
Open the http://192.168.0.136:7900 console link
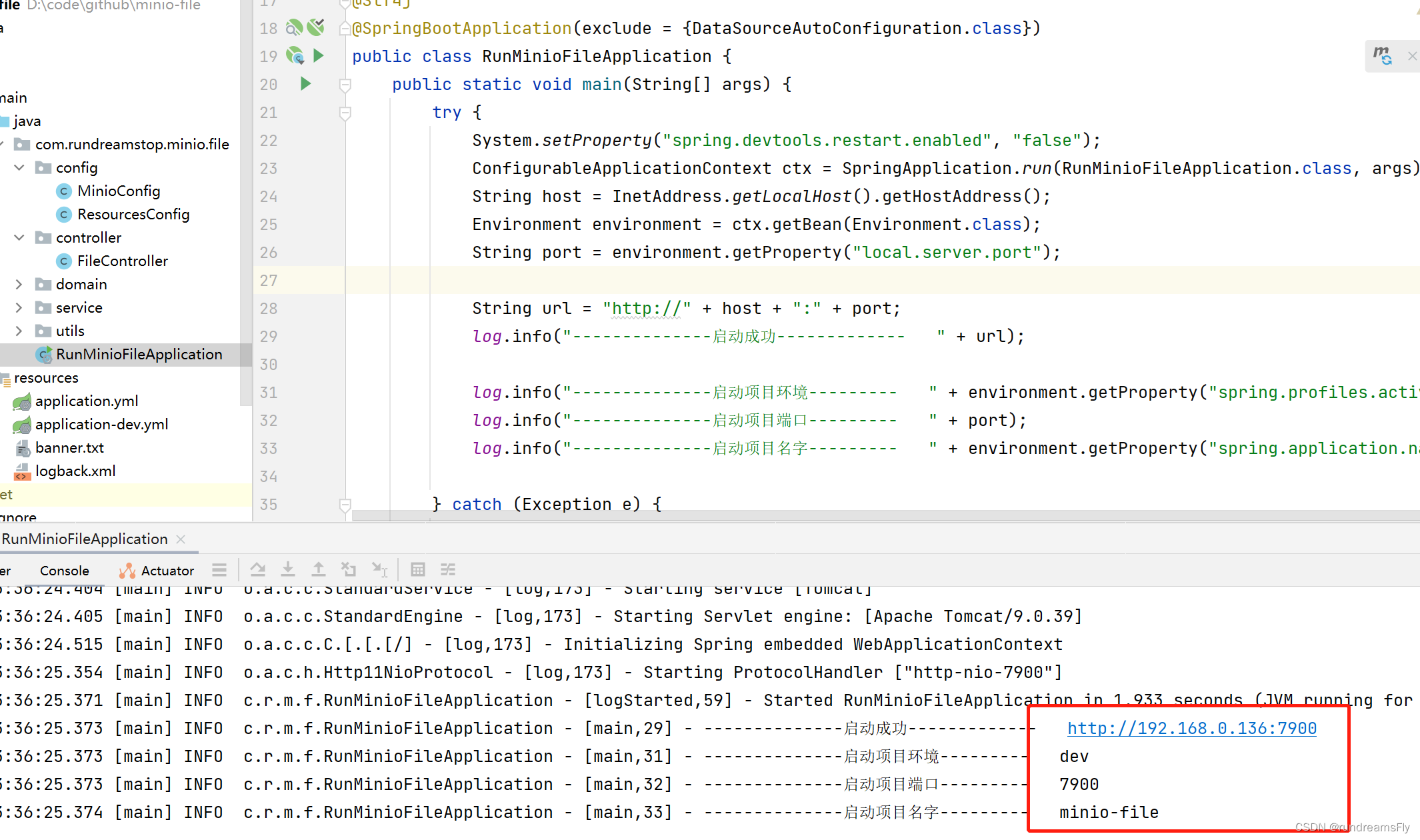pyautogui.click(x=1191, y=728)
